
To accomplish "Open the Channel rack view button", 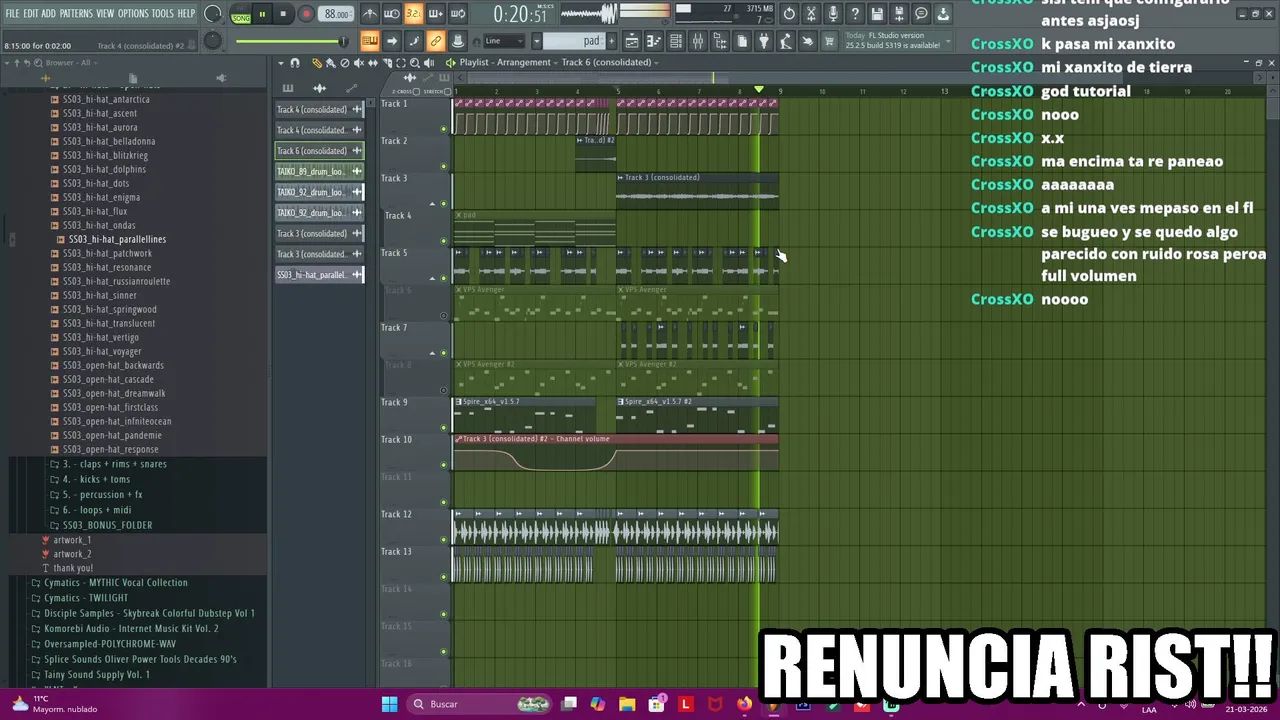I will 676,41.
